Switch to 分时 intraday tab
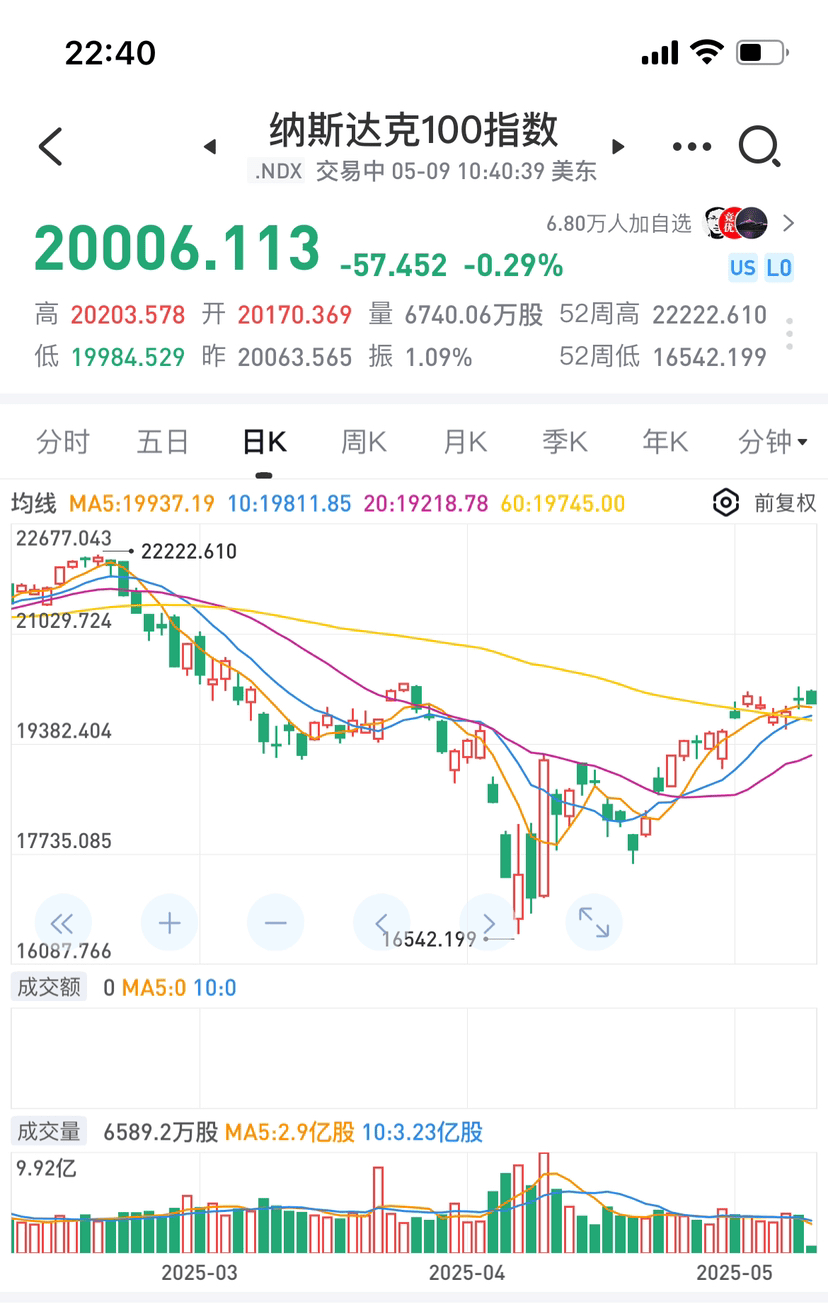Screen dimensions: 828x1304 62,442
